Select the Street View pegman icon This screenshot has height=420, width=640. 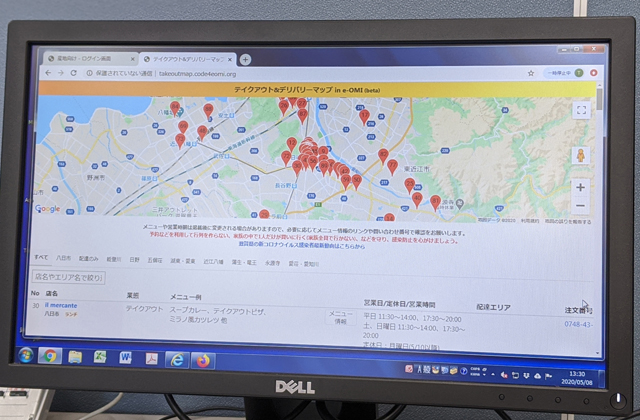[580, 154]
